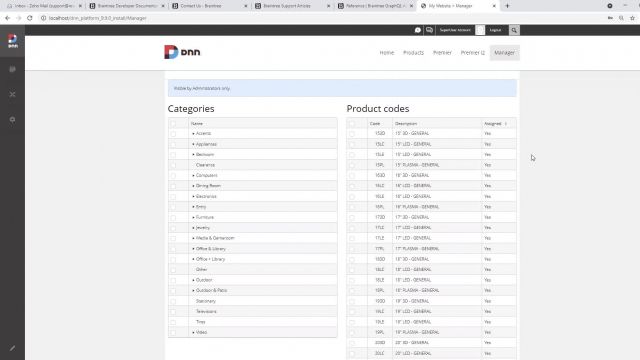Screen dimensions: 640x360
Task: Open the site search magnifier icon
Action: tap(514, 30)
